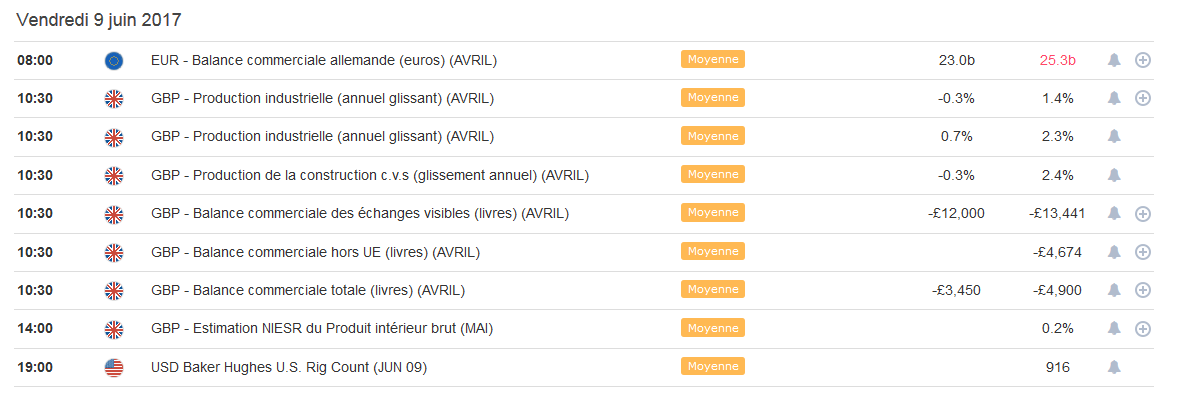Screen dimensions: 1189x398
Task: Expand NIESR GDP estimate with plus icon
Action: click(1143, 329)
